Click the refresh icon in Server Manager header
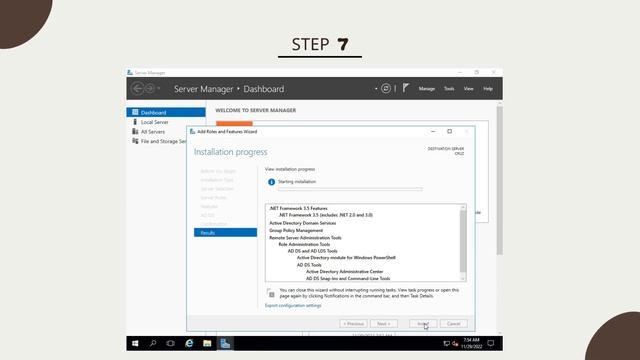 (386, 89)
